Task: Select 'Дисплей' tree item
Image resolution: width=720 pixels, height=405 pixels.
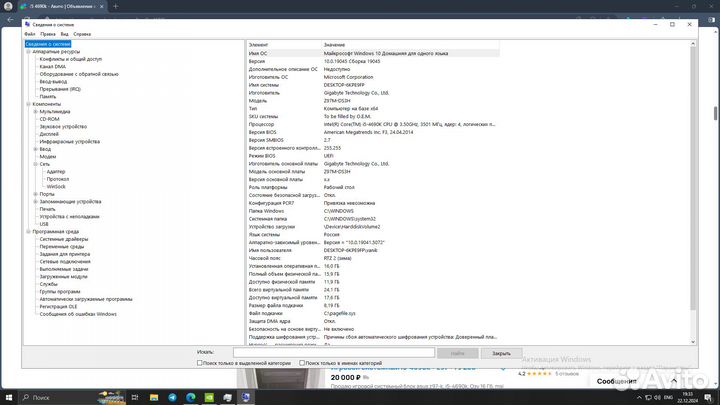Action: click(49, 134)
